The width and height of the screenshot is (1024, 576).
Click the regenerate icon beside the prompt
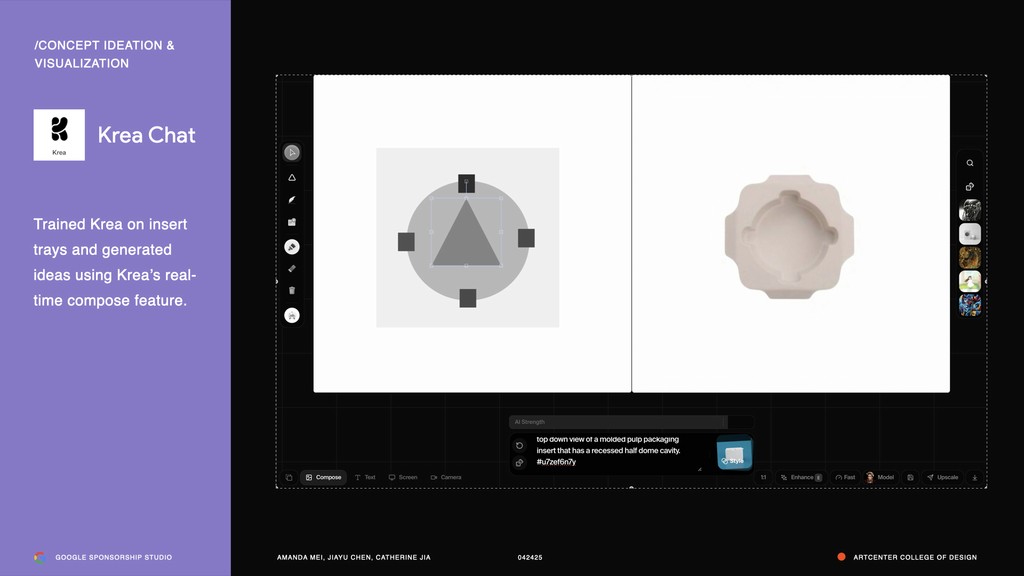pyautogui.click(x=520, y=445)
